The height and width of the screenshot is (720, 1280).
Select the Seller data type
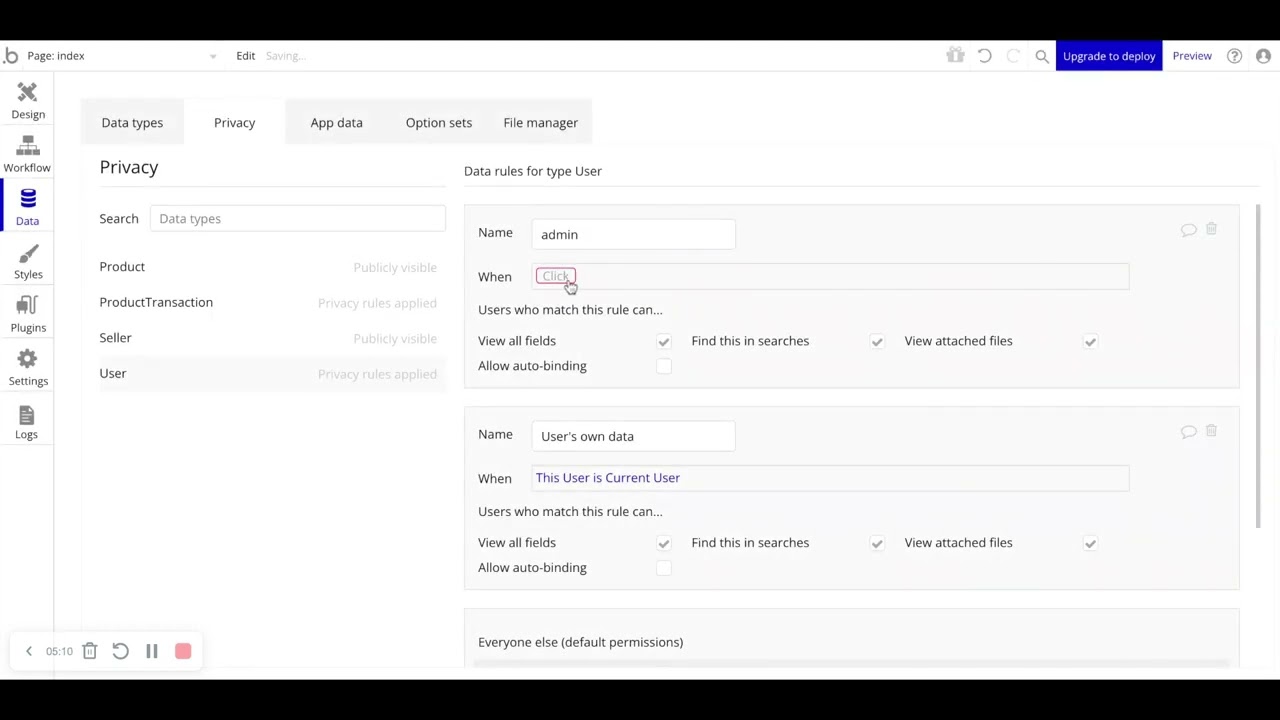[x=268, y=338]
